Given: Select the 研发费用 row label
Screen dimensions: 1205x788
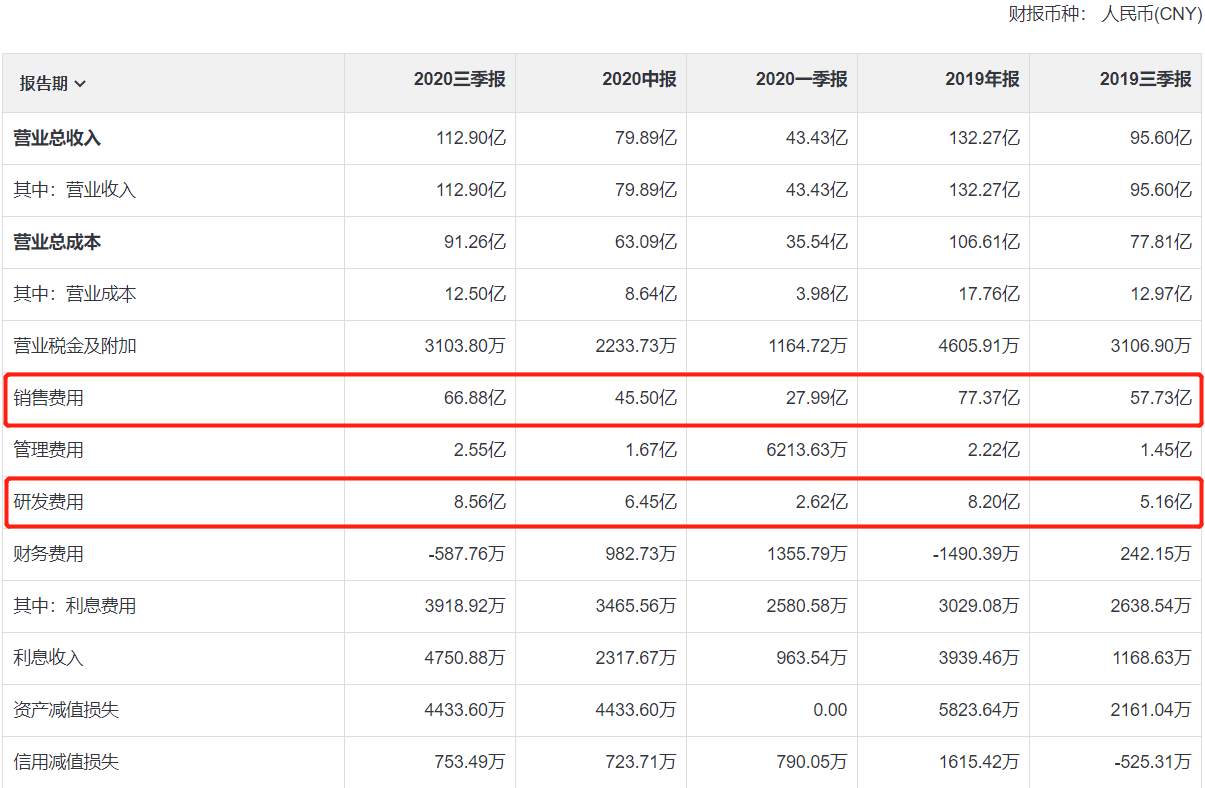Looking at the screenshot, I should [49, 502].
